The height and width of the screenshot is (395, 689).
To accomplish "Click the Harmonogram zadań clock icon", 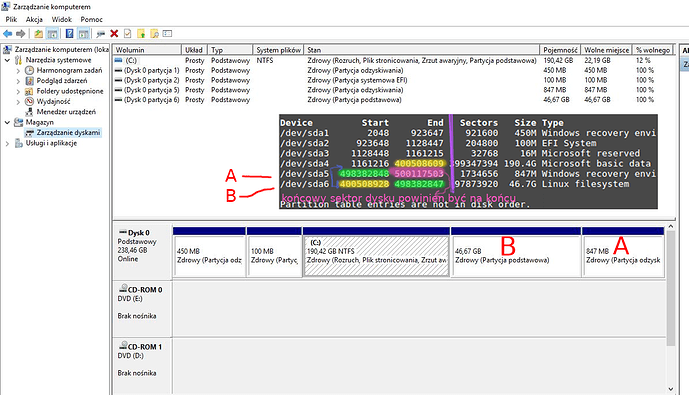I will tap(29, 70).
